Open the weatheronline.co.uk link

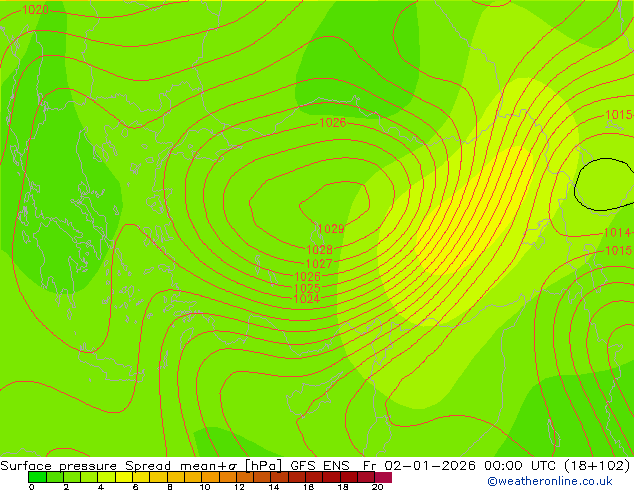[550, 481]
